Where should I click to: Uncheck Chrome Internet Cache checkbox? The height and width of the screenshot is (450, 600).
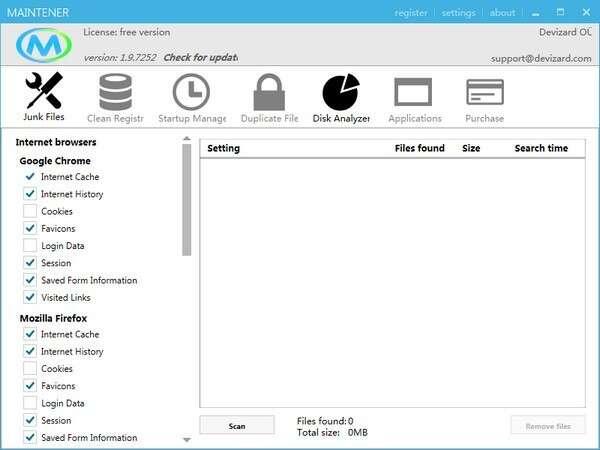pyautogui.click(x=29, y=177)
